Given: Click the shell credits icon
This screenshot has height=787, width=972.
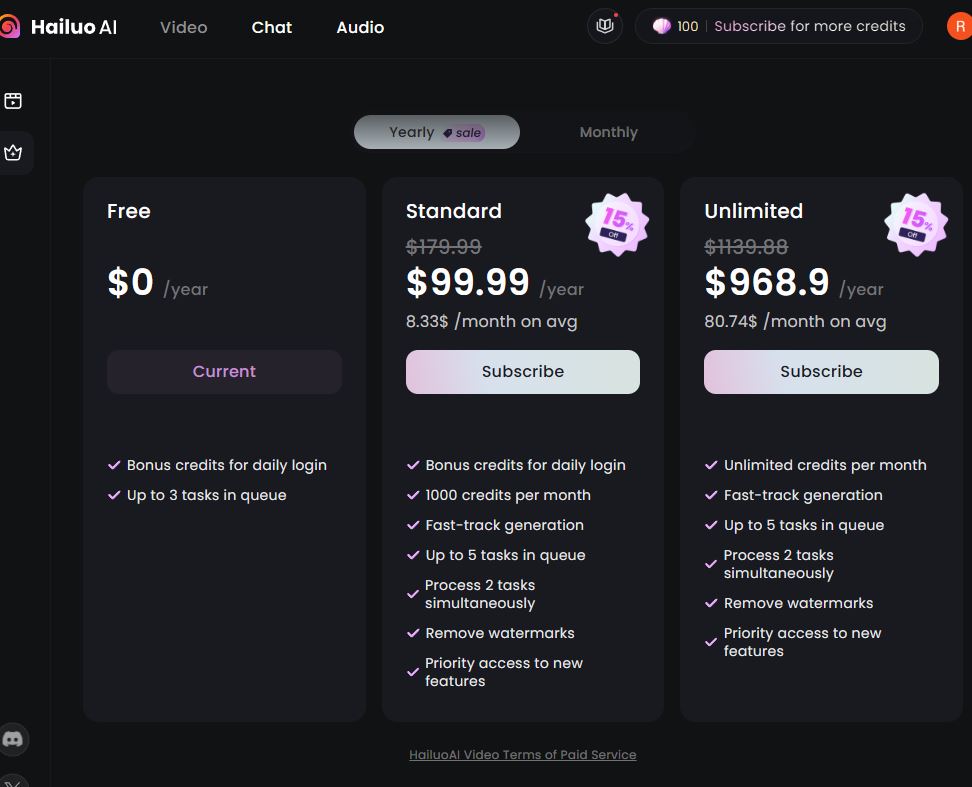Looking at the screenshot, I should [x=662, y=26].
